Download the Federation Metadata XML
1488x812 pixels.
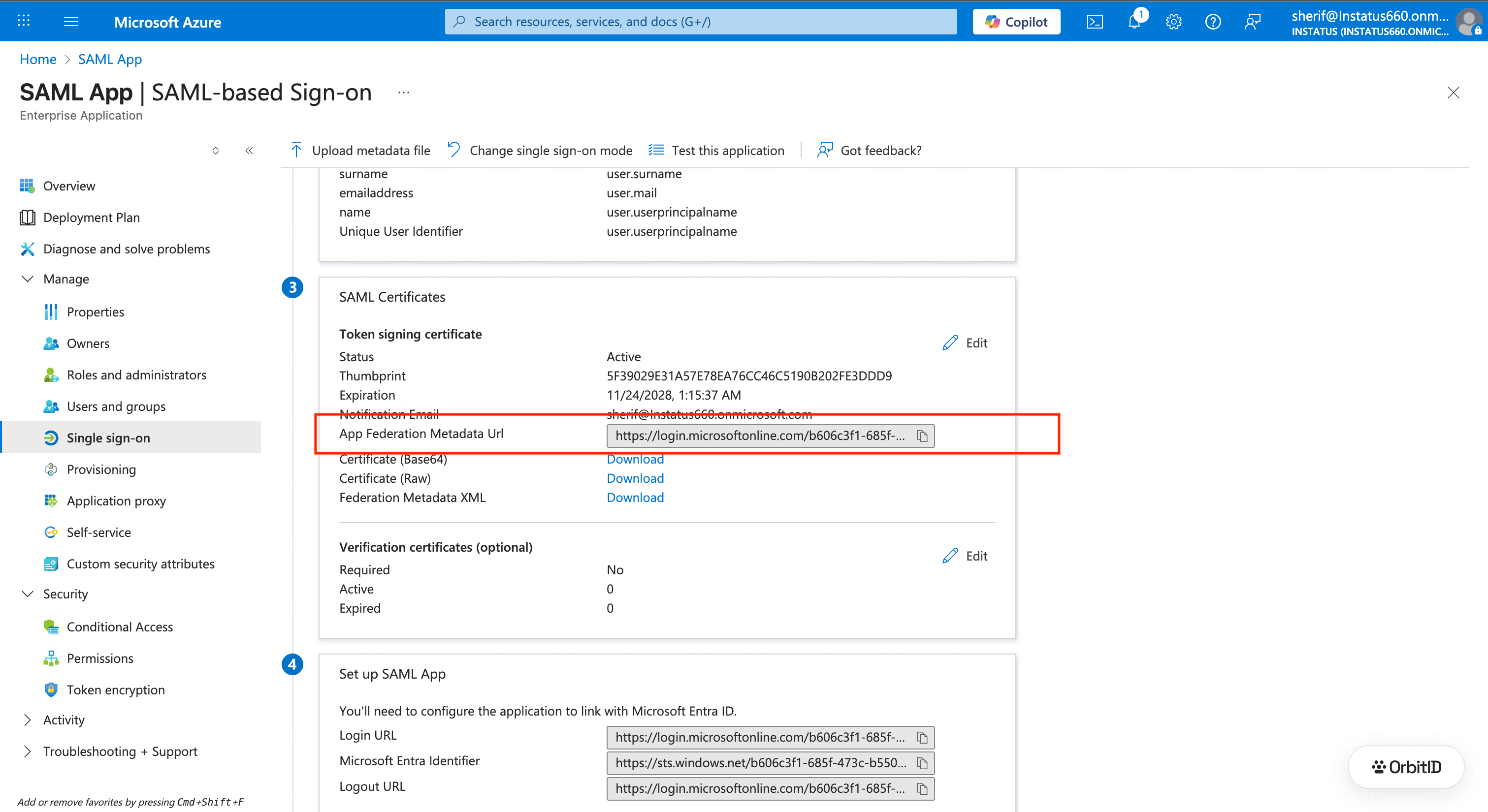[x=635, y=497]
